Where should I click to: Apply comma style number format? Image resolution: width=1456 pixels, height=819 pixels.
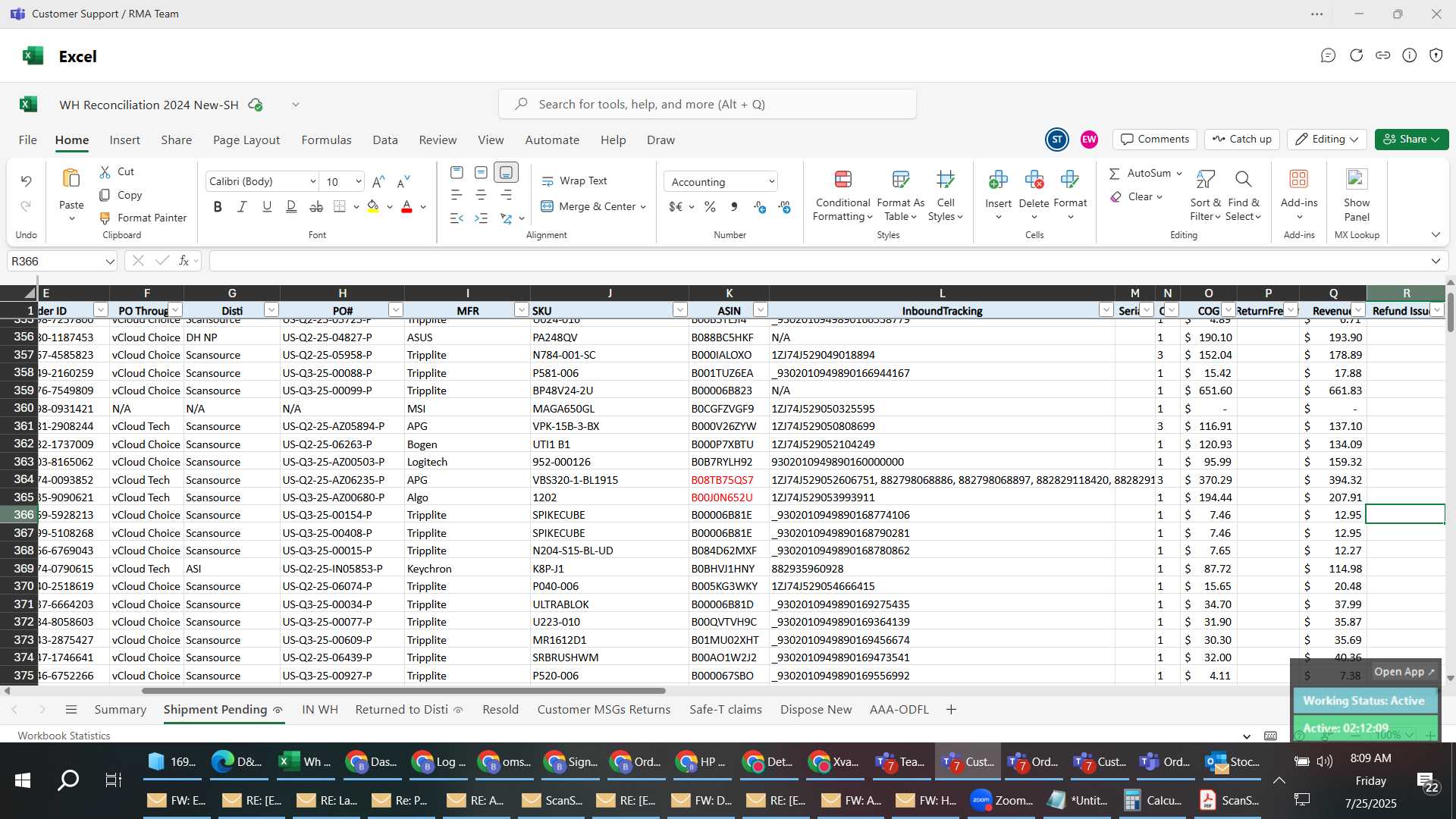tap(734, 206)
